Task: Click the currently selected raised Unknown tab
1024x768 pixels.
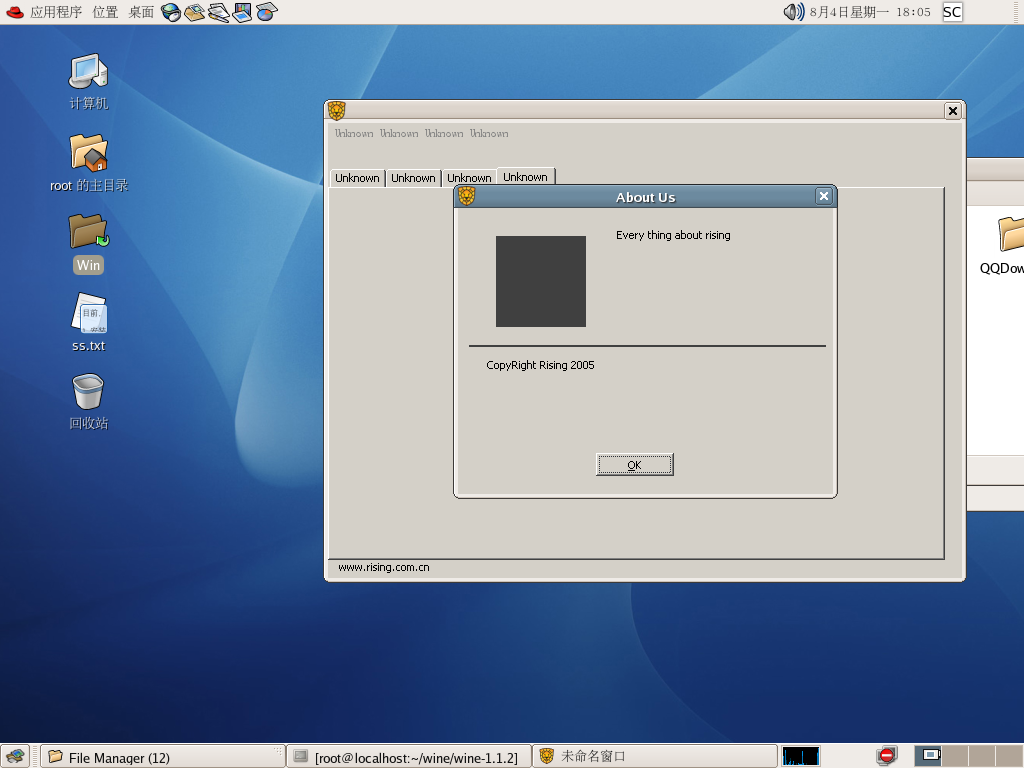Action: (525, 176)
